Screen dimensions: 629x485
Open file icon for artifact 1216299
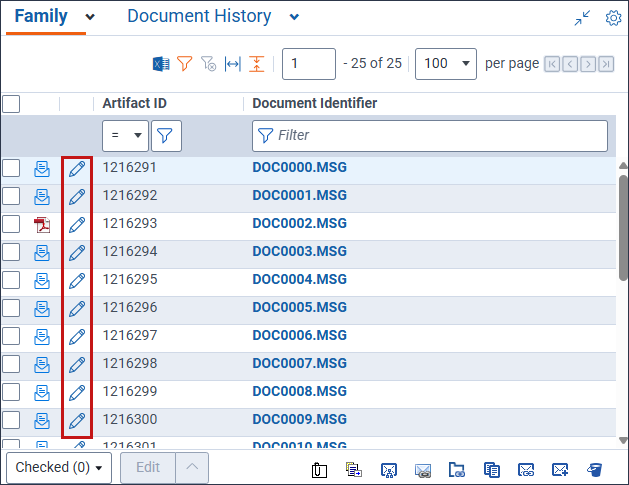point(42,393)
